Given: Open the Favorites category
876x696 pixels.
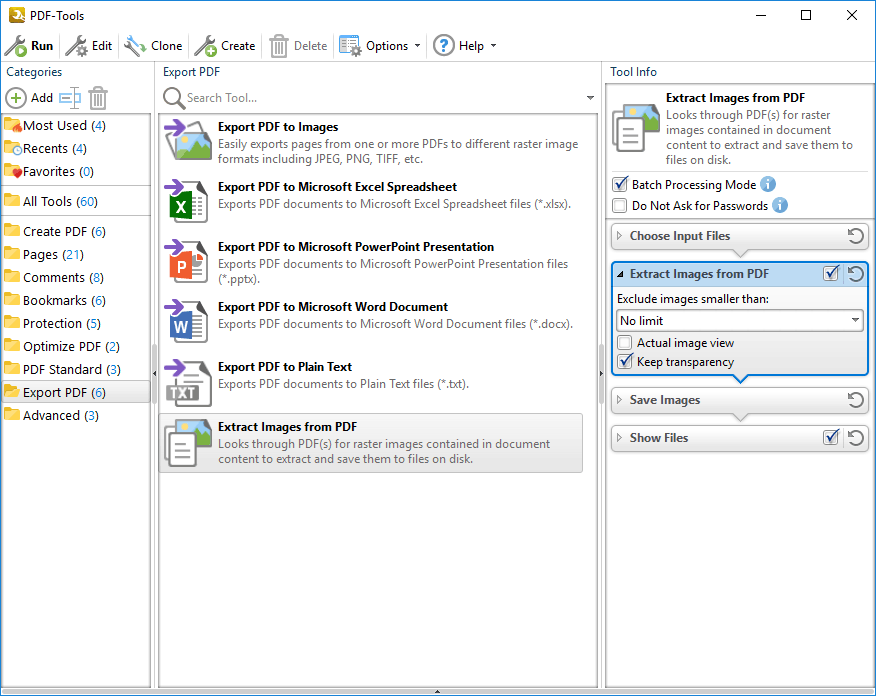Looking at the screenshot, I should tap(76, 171).
